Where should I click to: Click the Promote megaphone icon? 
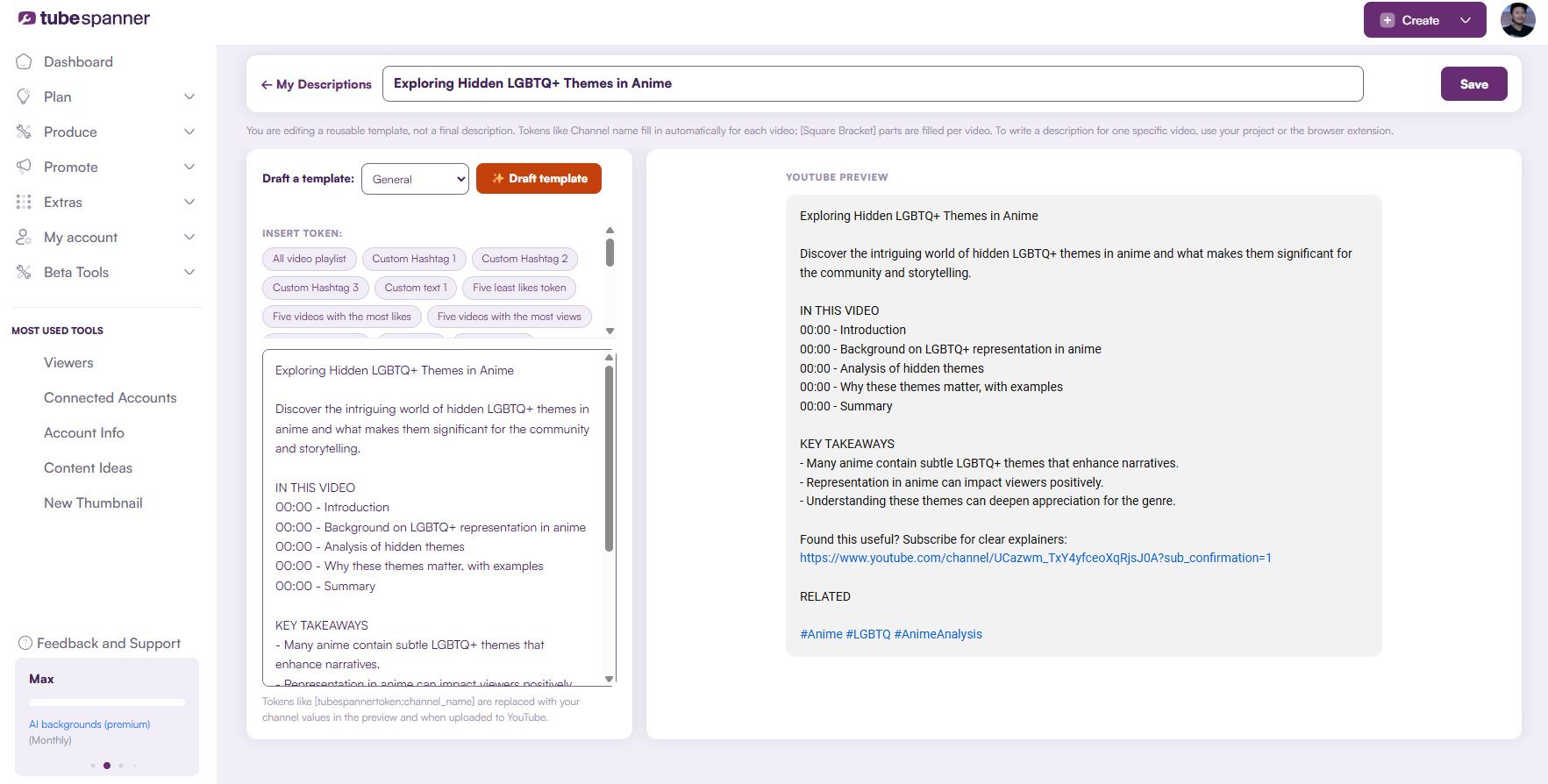tap(24, 167)
